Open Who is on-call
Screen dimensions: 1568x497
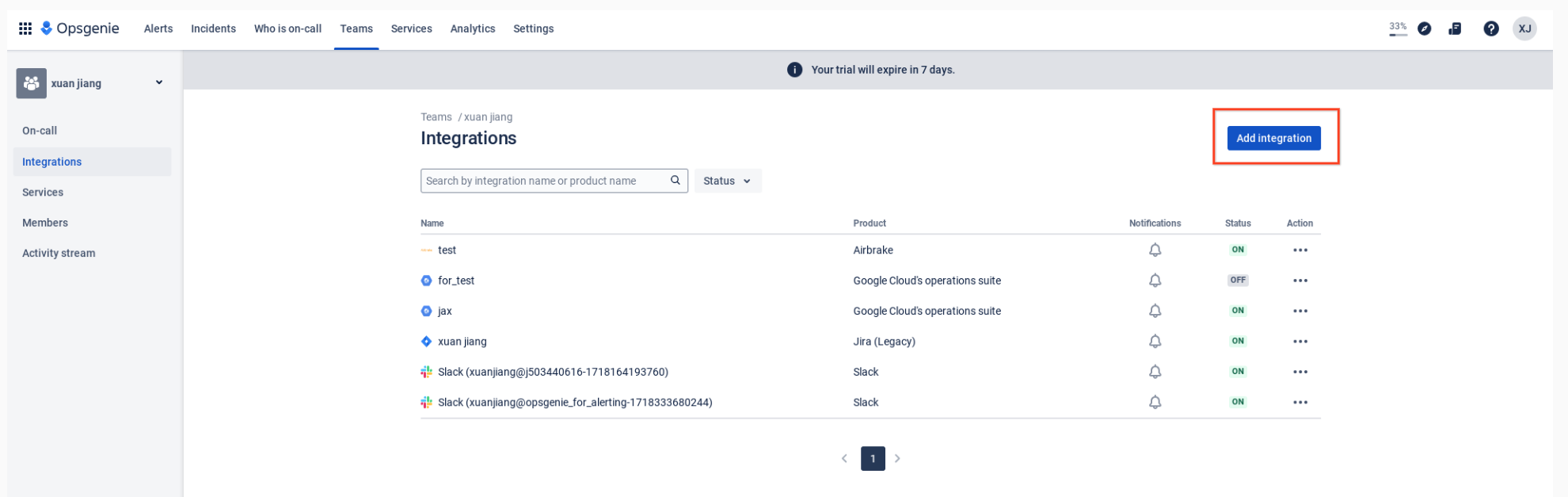coord(287,29)
